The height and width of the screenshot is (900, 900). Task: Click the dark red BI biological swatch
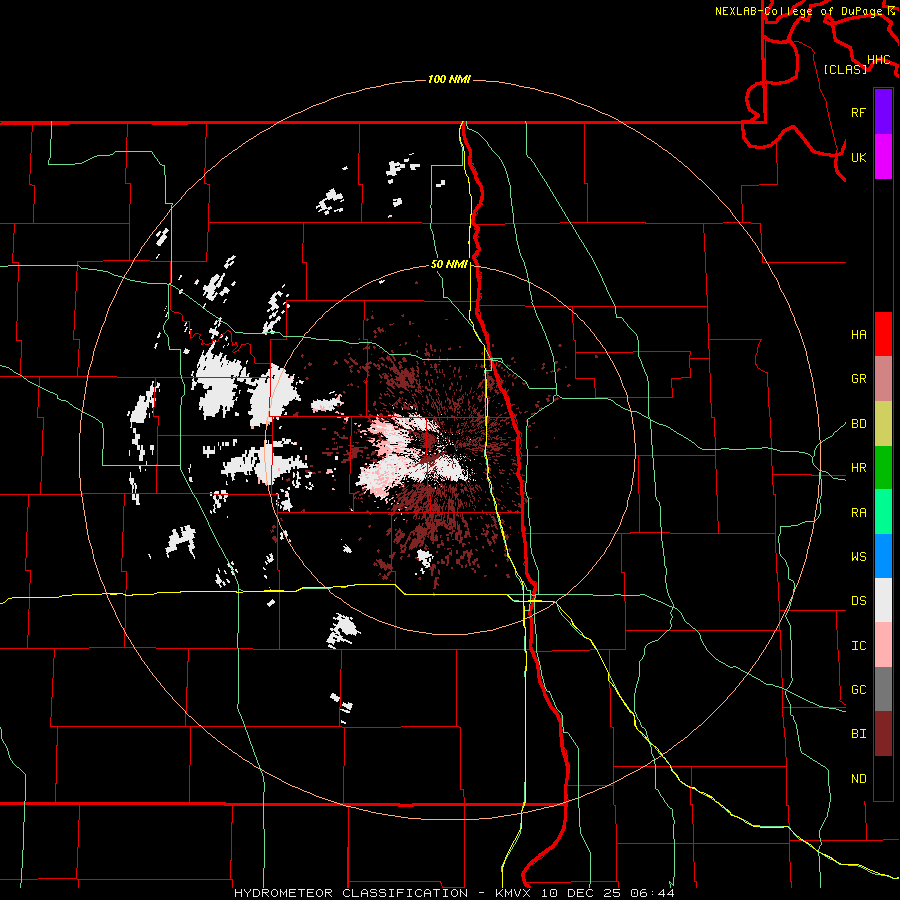point(883,734)
